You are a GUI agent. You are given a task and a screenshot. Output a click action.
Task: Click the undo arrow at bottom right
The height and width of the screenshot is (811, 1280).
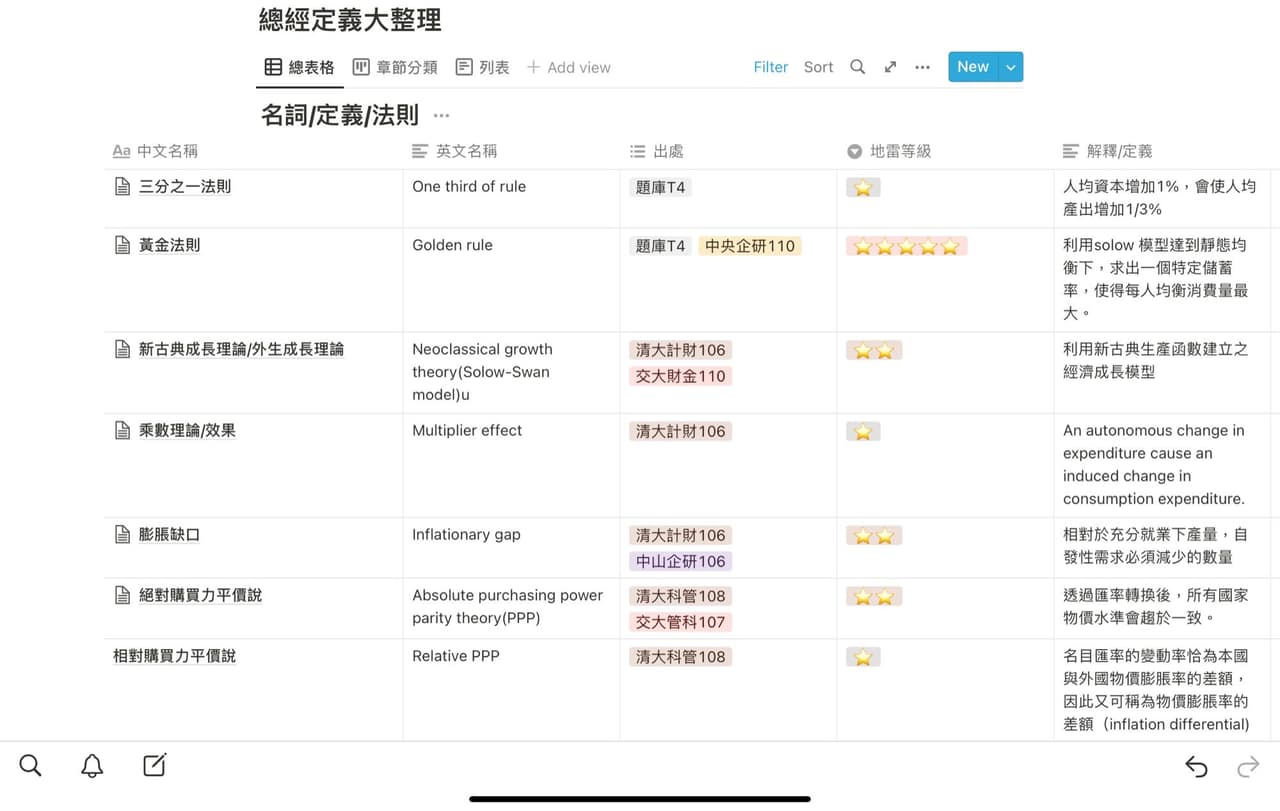point(1196,766)
